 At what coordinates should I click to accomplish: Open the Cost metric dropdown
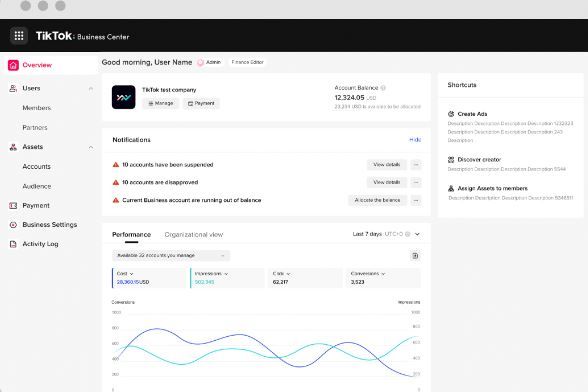(131, 274)
